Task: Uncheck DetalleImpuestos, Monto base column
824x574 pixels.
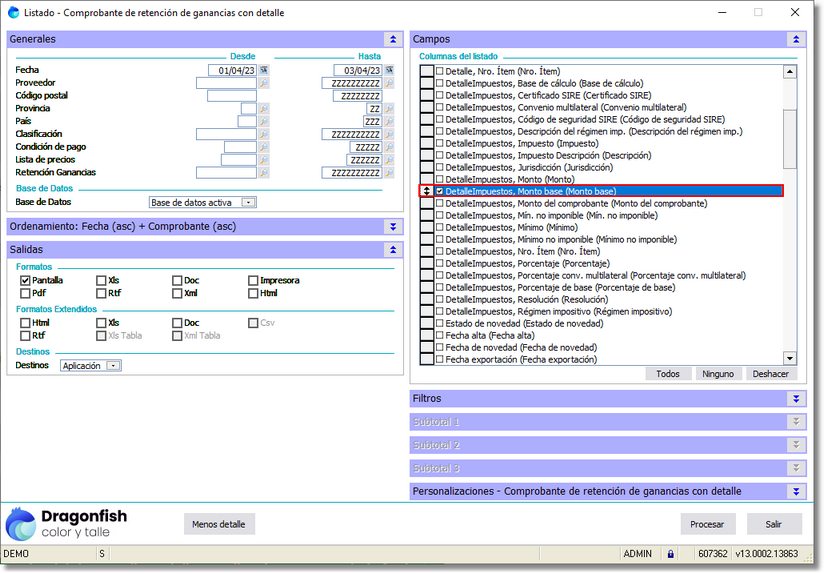Action: click(440, 191)
